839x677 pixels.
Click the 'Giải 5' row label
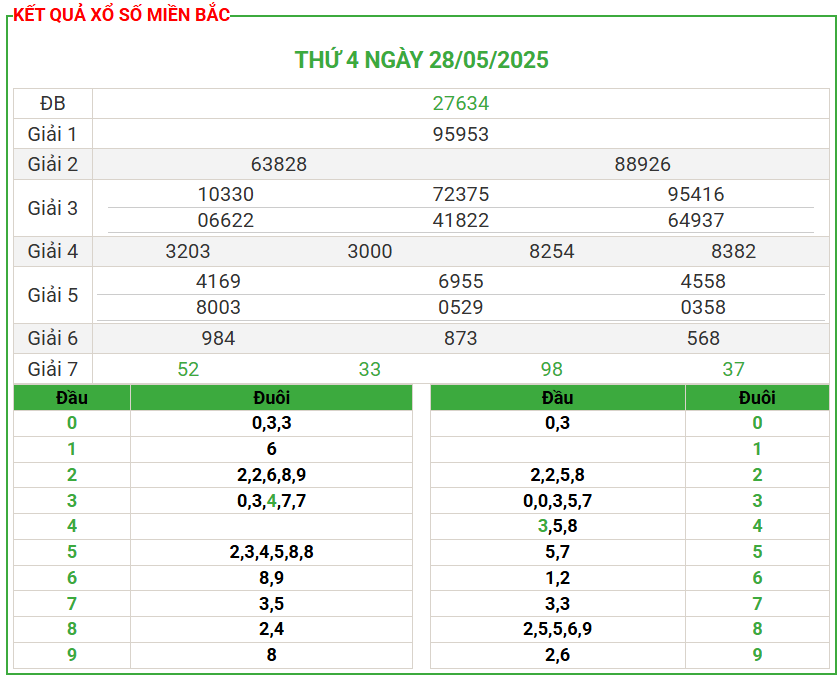(x=52, y=295)
